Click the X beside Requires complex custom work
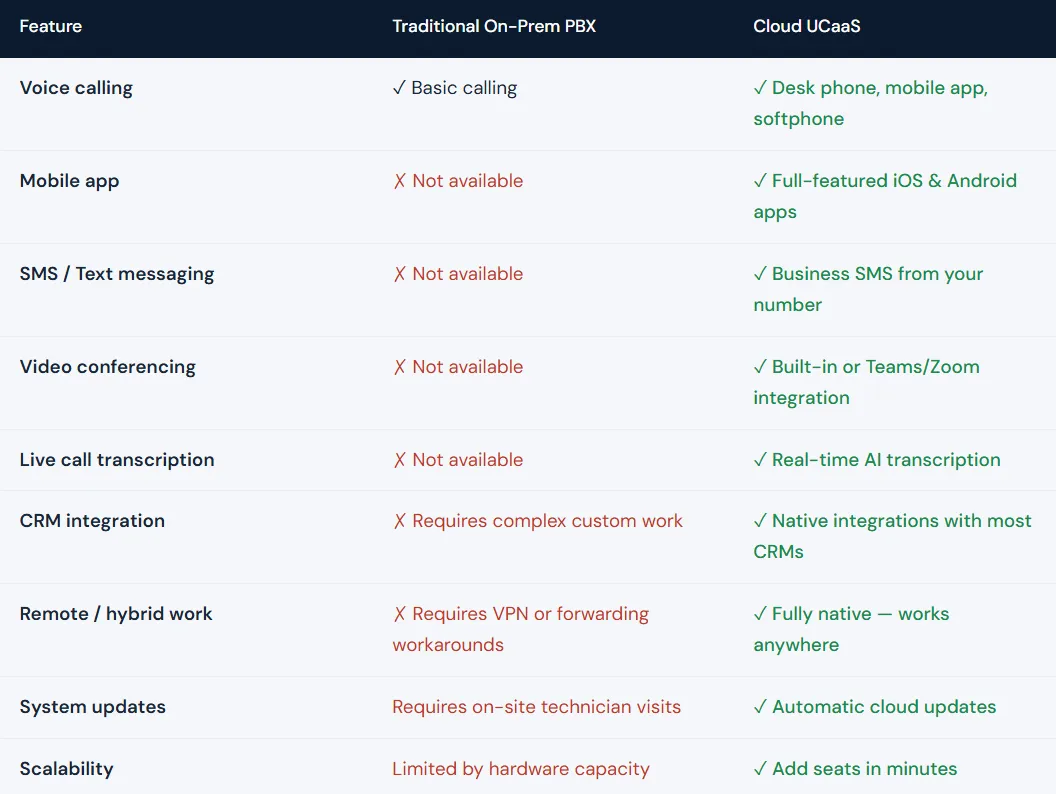 tap(399, 520)
